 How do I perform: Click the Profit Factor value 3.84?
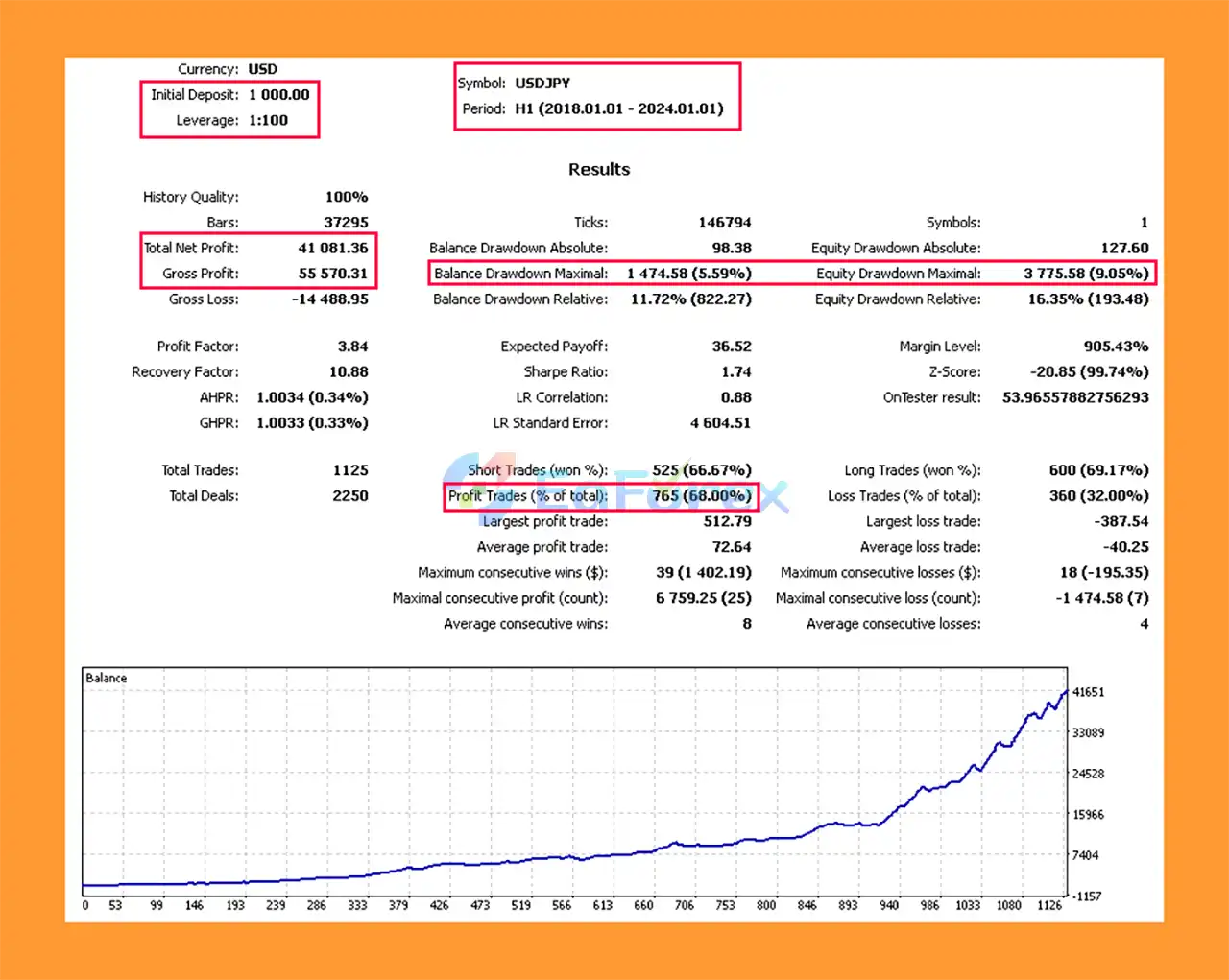pos(351,347)
